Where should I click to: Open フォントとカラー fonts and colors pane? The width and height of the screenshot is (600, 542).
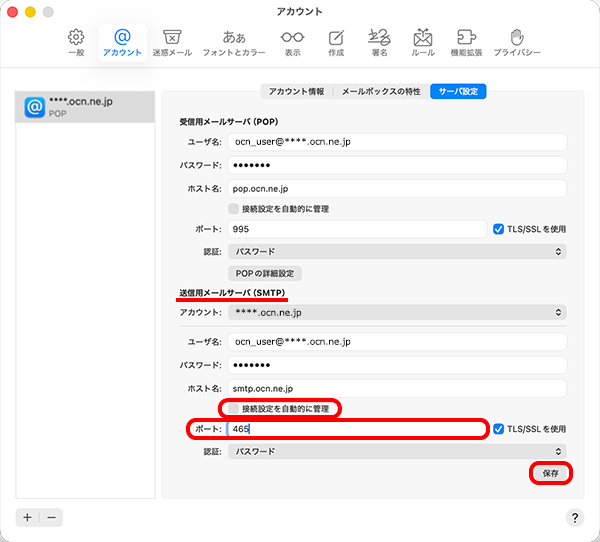tap(234, 41)
